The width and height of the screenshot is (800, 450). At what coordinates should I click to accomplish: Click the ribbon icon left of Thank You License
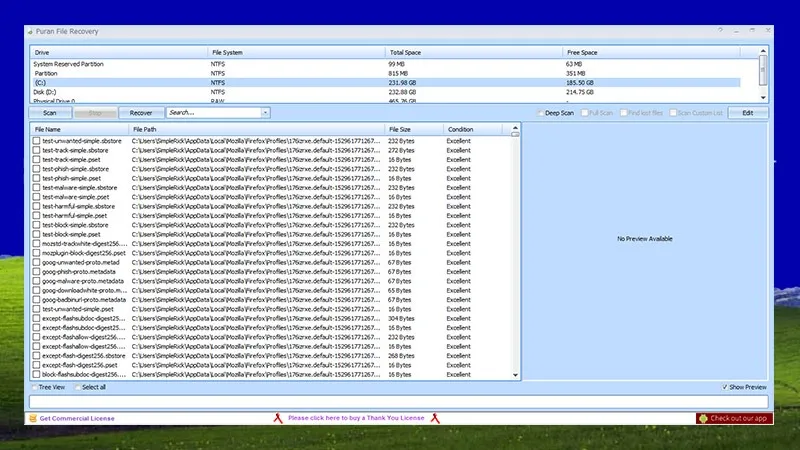pos(278,418)
